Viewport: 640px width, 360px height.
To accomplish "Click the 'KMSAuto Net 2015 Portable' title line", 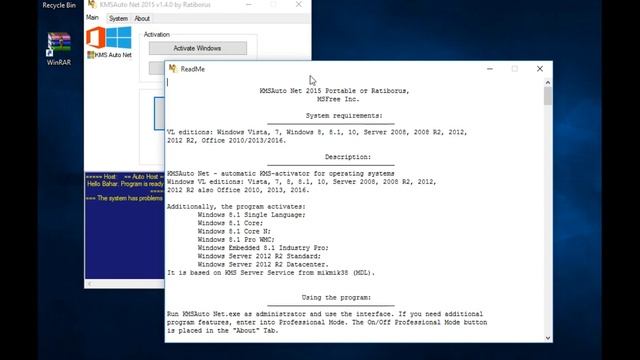I will click(x=334, y=91).
